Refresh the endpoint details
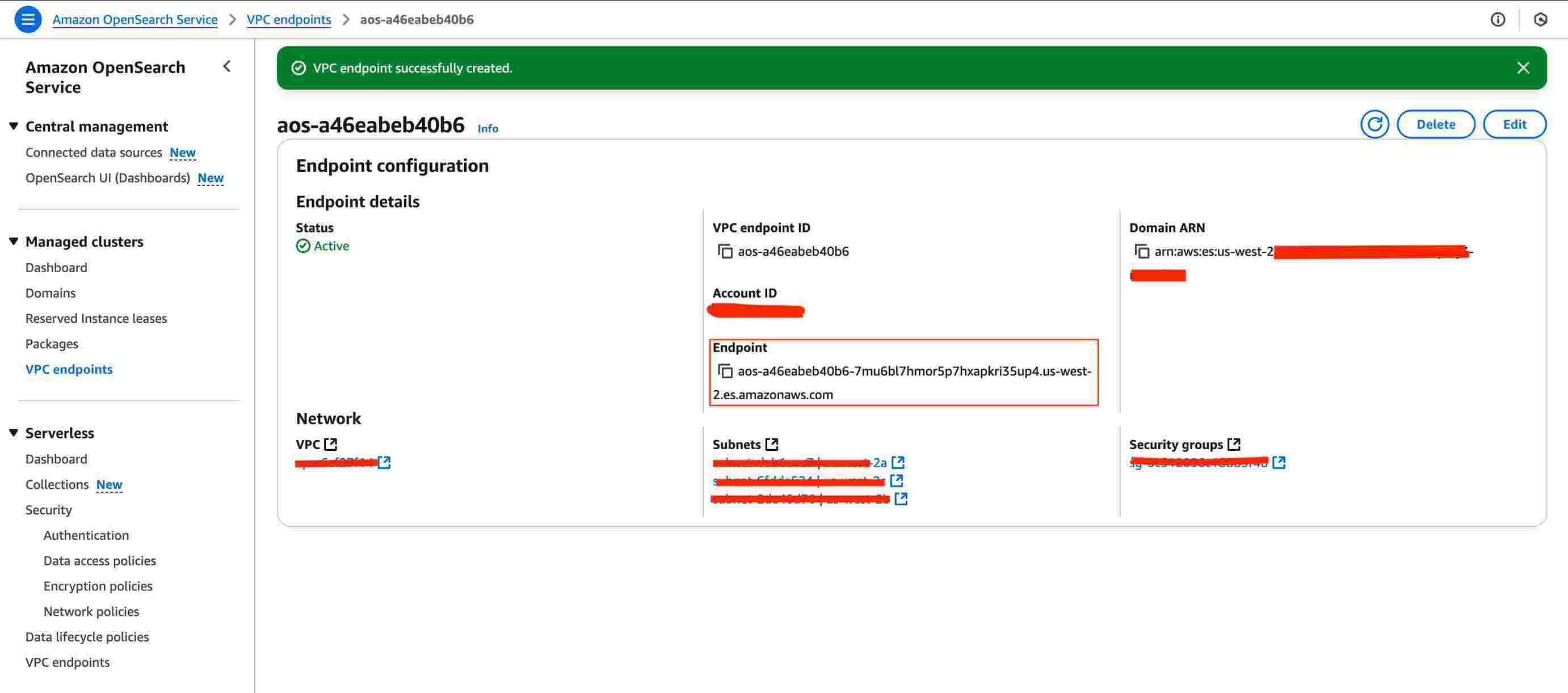Image resolution: width=1568 pixels, height=693 pixels. click(x=1374, y=125)
